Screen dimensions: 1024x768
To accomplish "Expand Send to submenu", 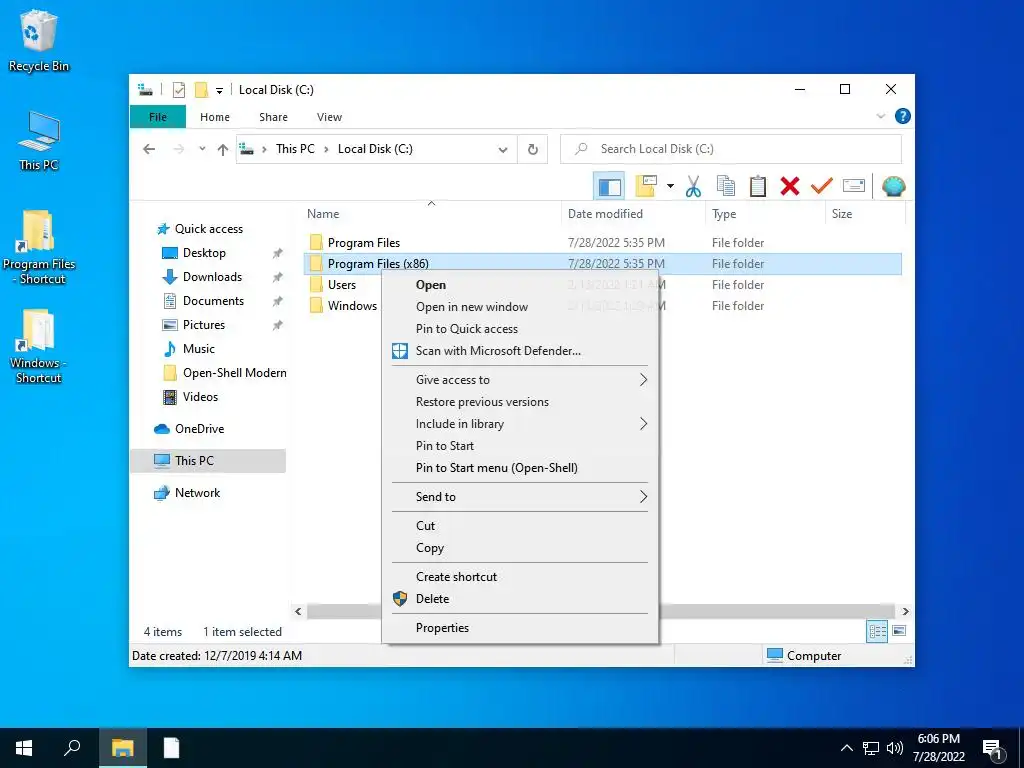I will pos(520,496).
